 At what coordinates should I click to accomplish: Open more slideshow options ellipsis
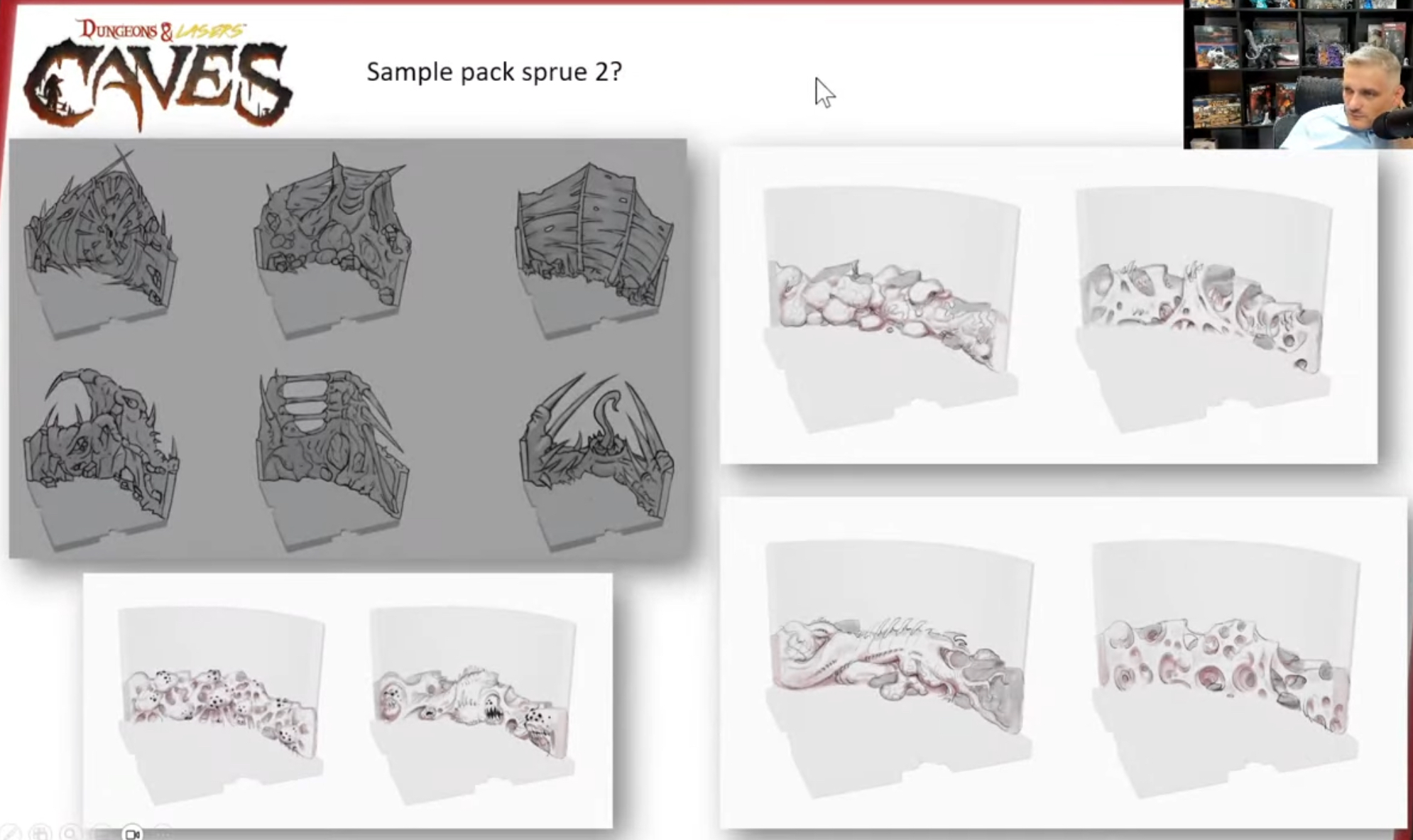tap(163, 834)
